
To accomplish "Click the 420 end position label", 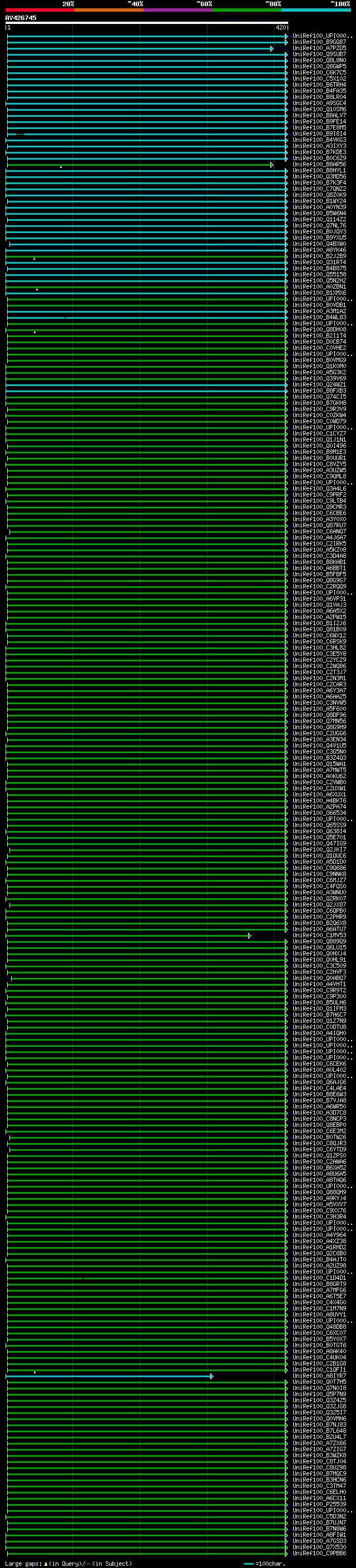I will [x=280, y=27].
